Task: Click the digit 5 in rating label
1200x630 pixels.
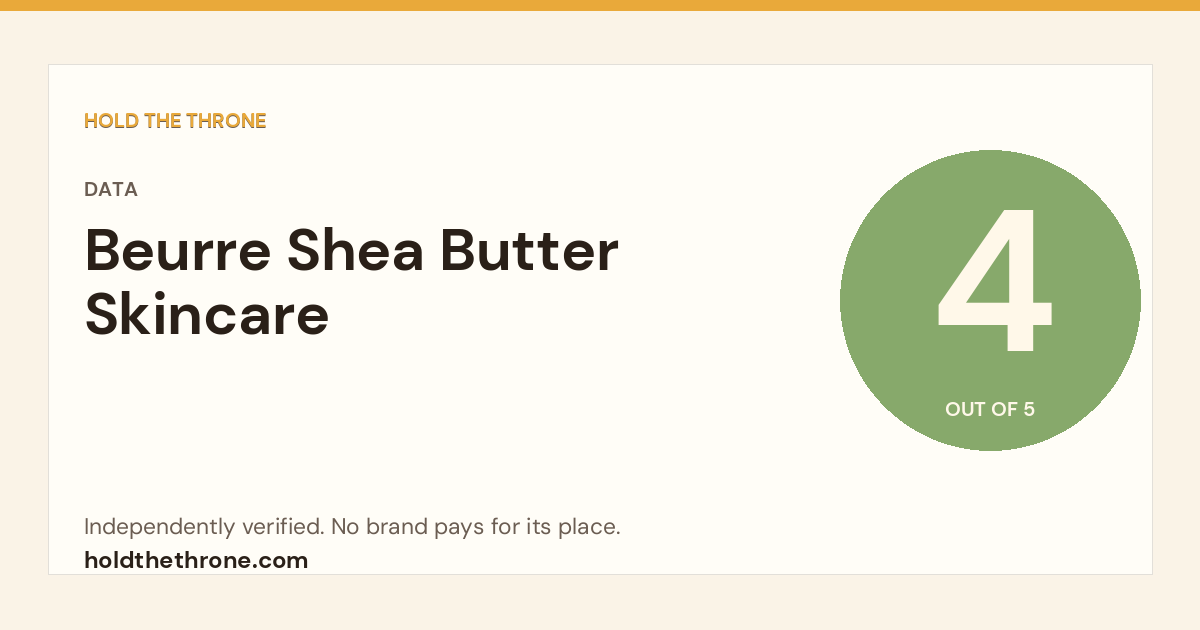Action: tap(1029, 409)
